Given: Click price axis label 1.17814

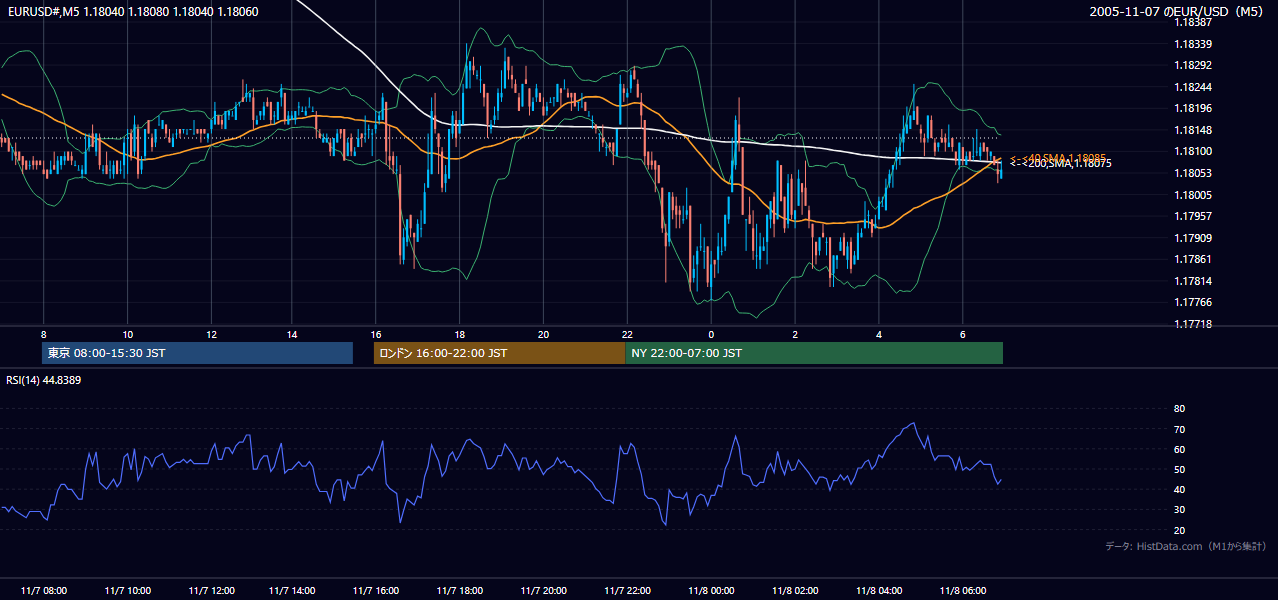Looking at the screenshot, I should coord(1193,281).
